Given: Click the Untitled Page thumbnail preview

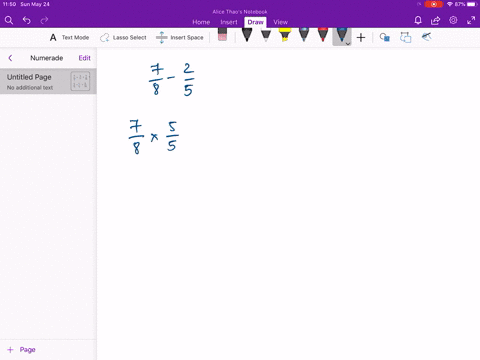Looking at the screenshot, I should pos(80,81).
